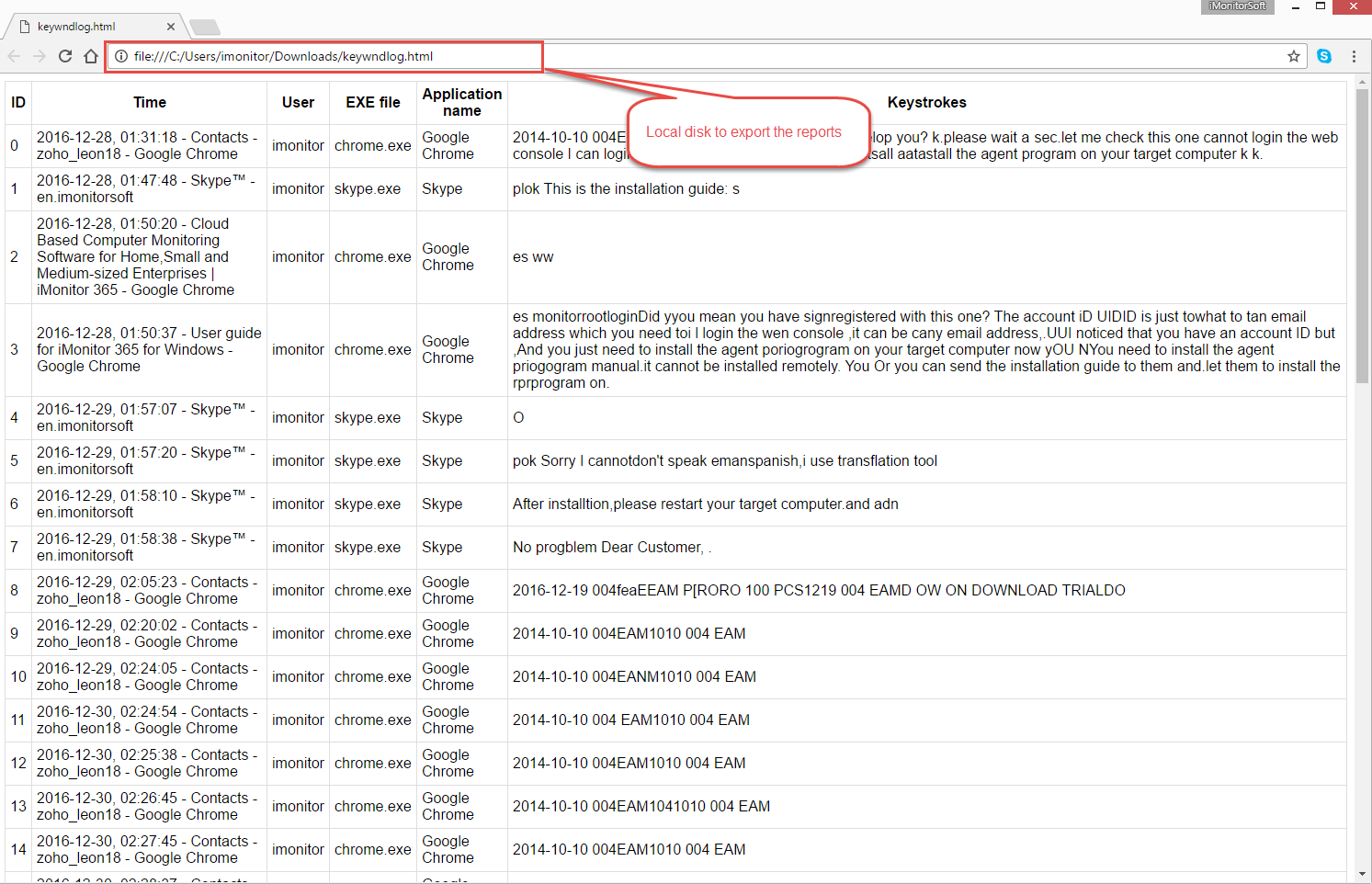Screen dimensions: 1372x884
Task: Click the ID column header
Action: click(x=18, y=102)
